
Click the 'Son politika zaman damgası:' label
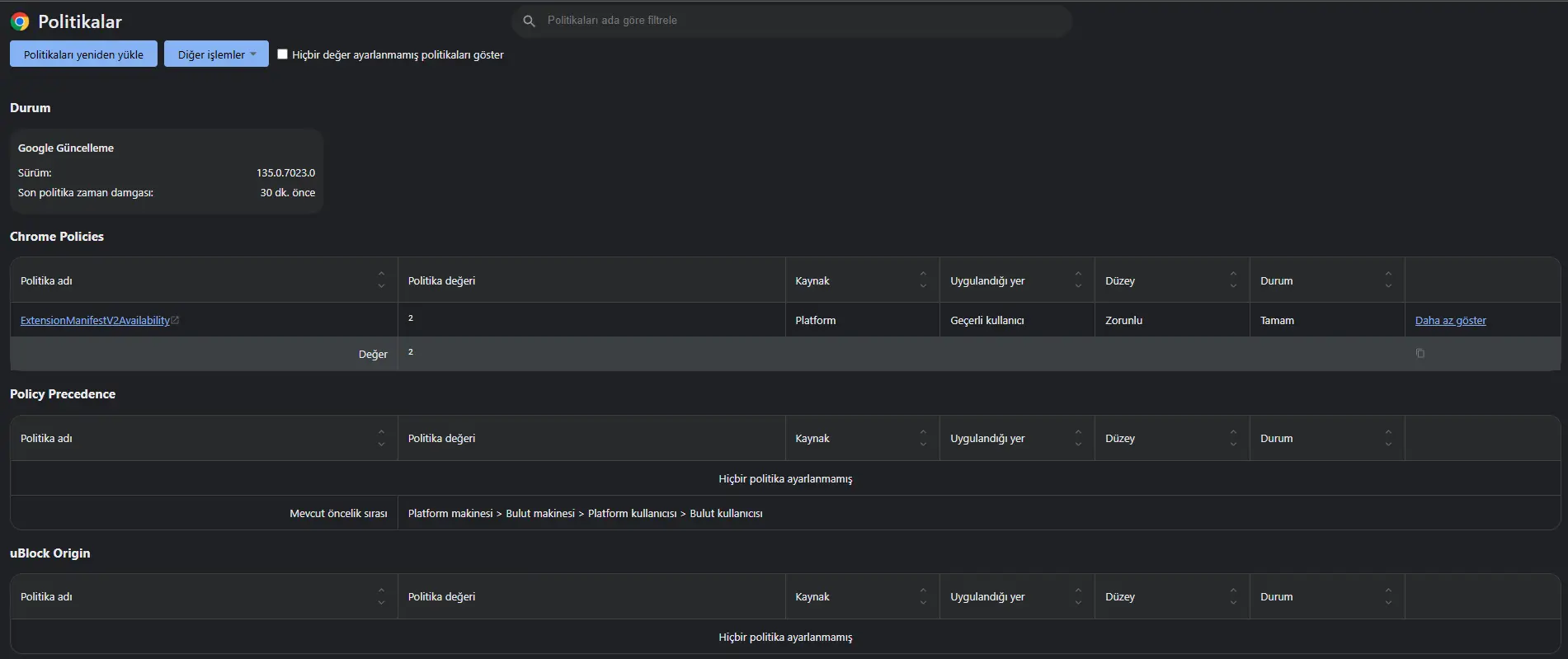(86, 193)
